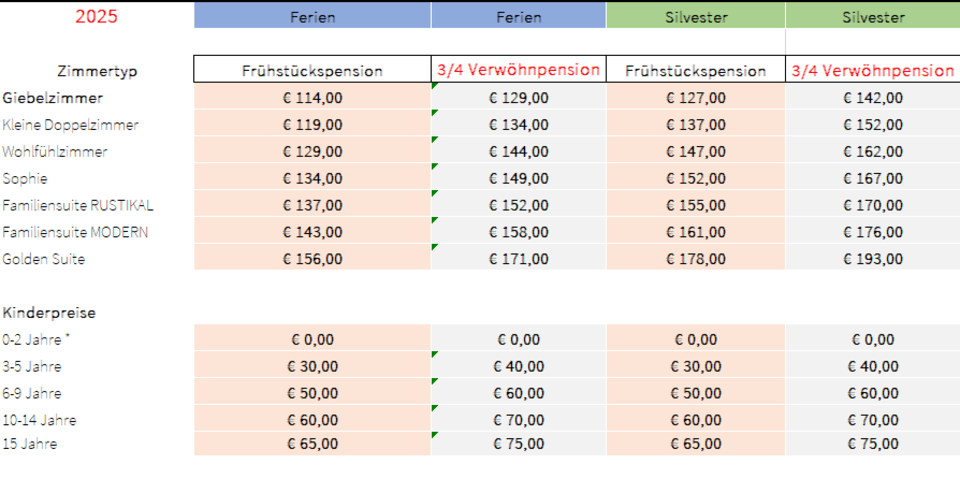Image resolution: width=960 pixels, height=479 pixels.
Task: Click Familiensuite RUSTIKAL price € 170,00
Action: pyautogui.click(x=872, y=206)
